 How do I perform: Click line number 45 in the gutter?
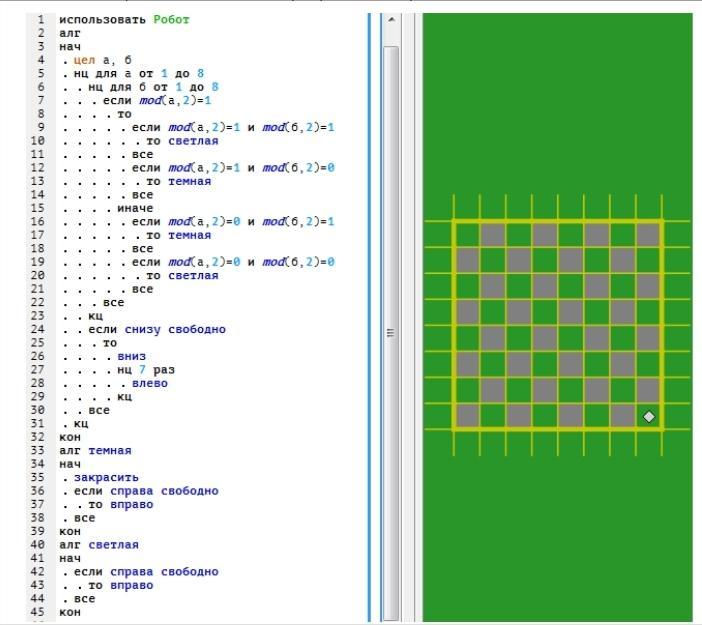(38, 612)
